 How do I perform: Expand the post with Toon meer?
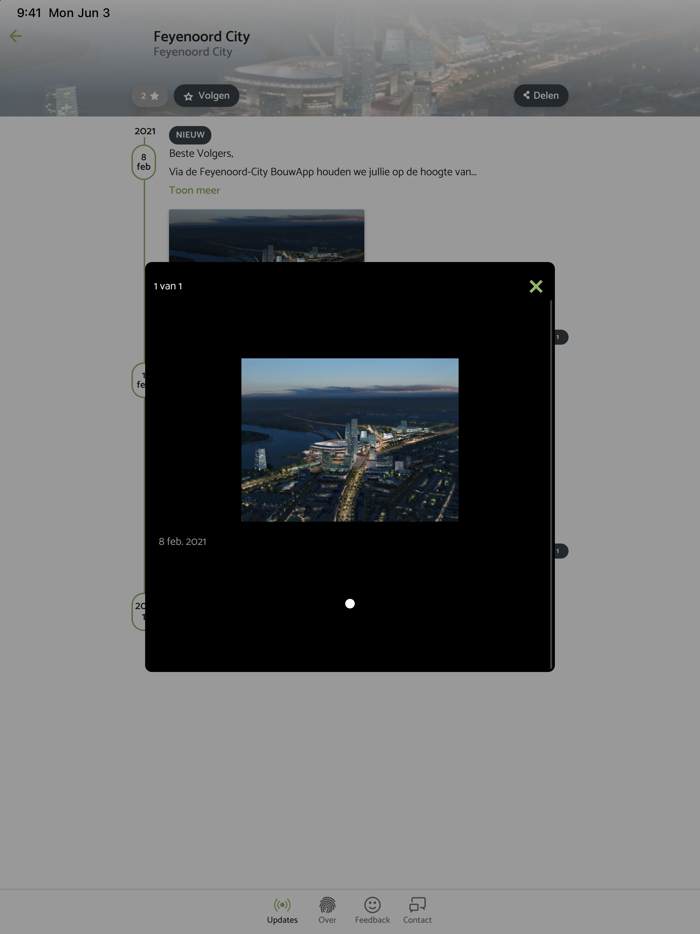(194, 190)
